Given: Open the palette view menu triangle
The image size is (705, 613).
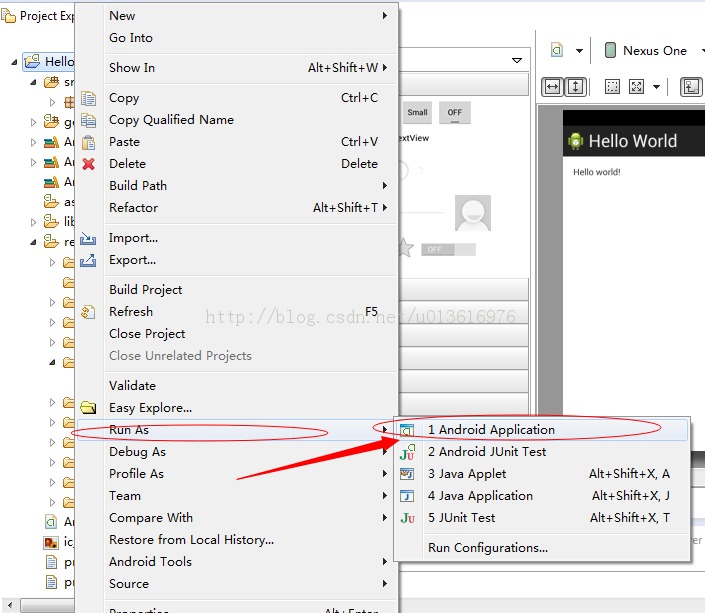Looking at the screenshot, I should tap(517, 60).
